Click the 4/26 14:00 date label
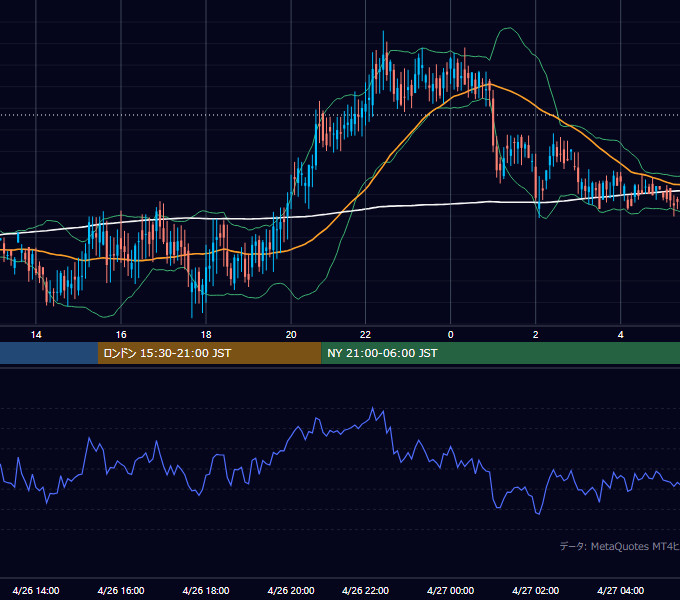The width and height of the screenshot is (680, 600). pyautogui.click(x=36, y=590)
